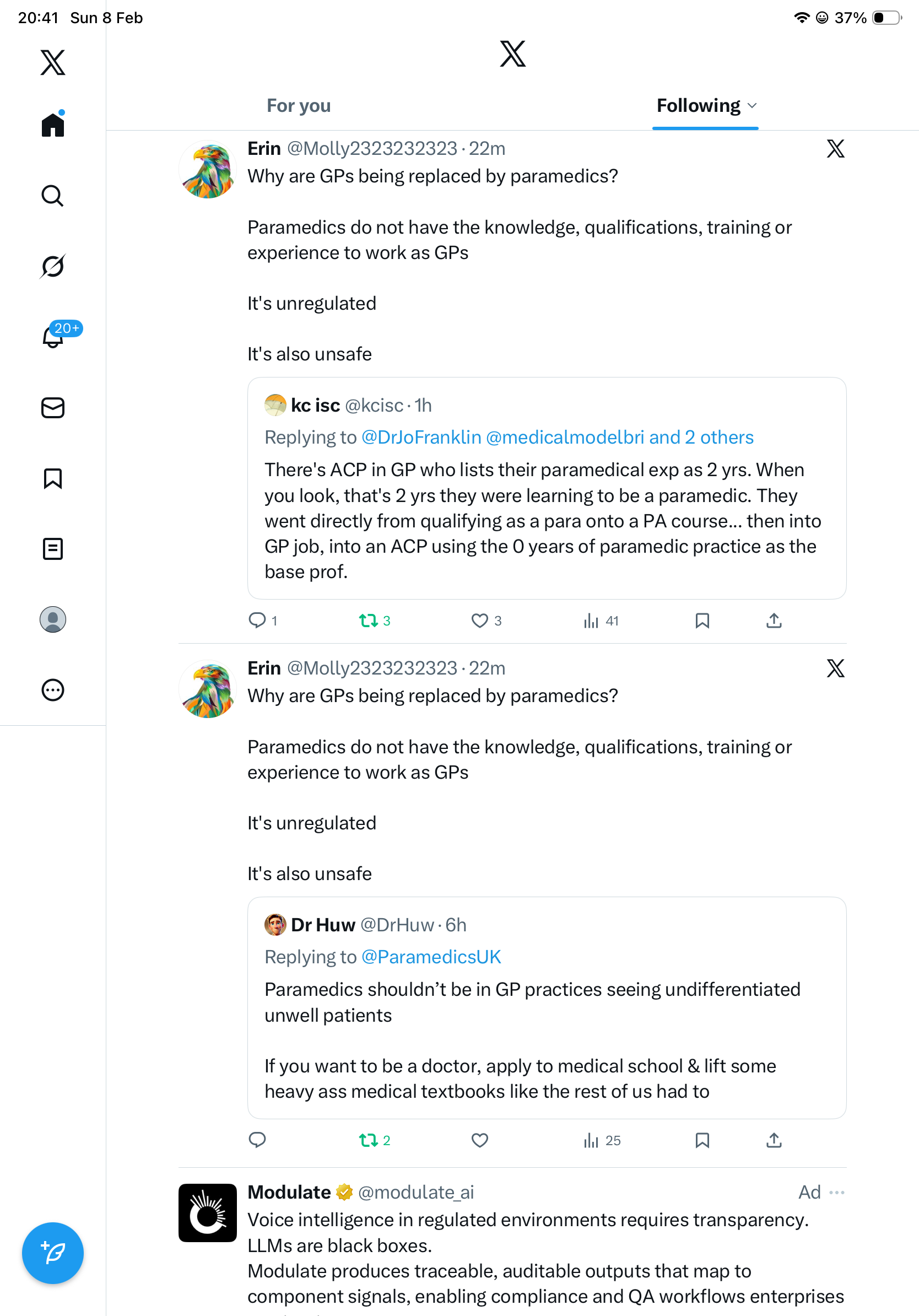Open the profile avatar icon
The width and height of the screenshot is (919, 1316).
click(x=53, y=619)
